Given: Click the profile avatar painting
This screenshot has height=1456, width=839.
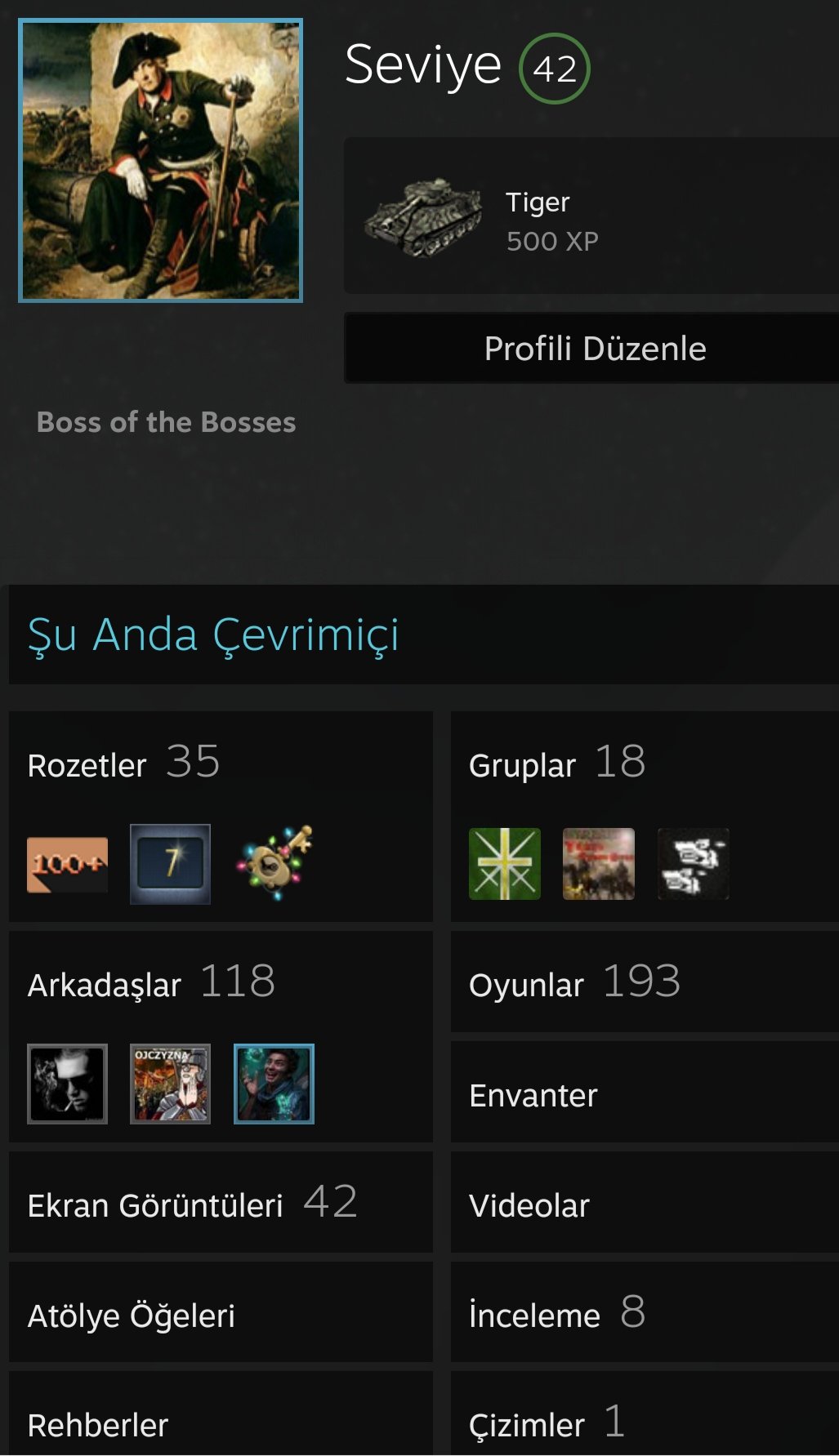Looking at the screenshot, I should pyautogui.click(x=161, y=161).
